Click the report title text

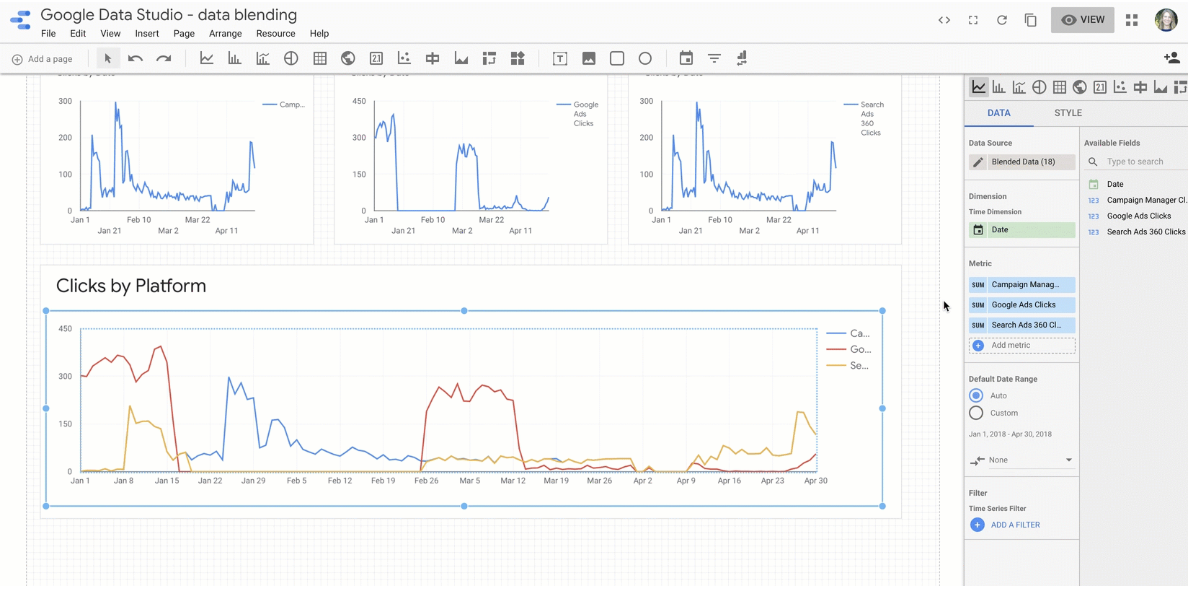(168, 14)
